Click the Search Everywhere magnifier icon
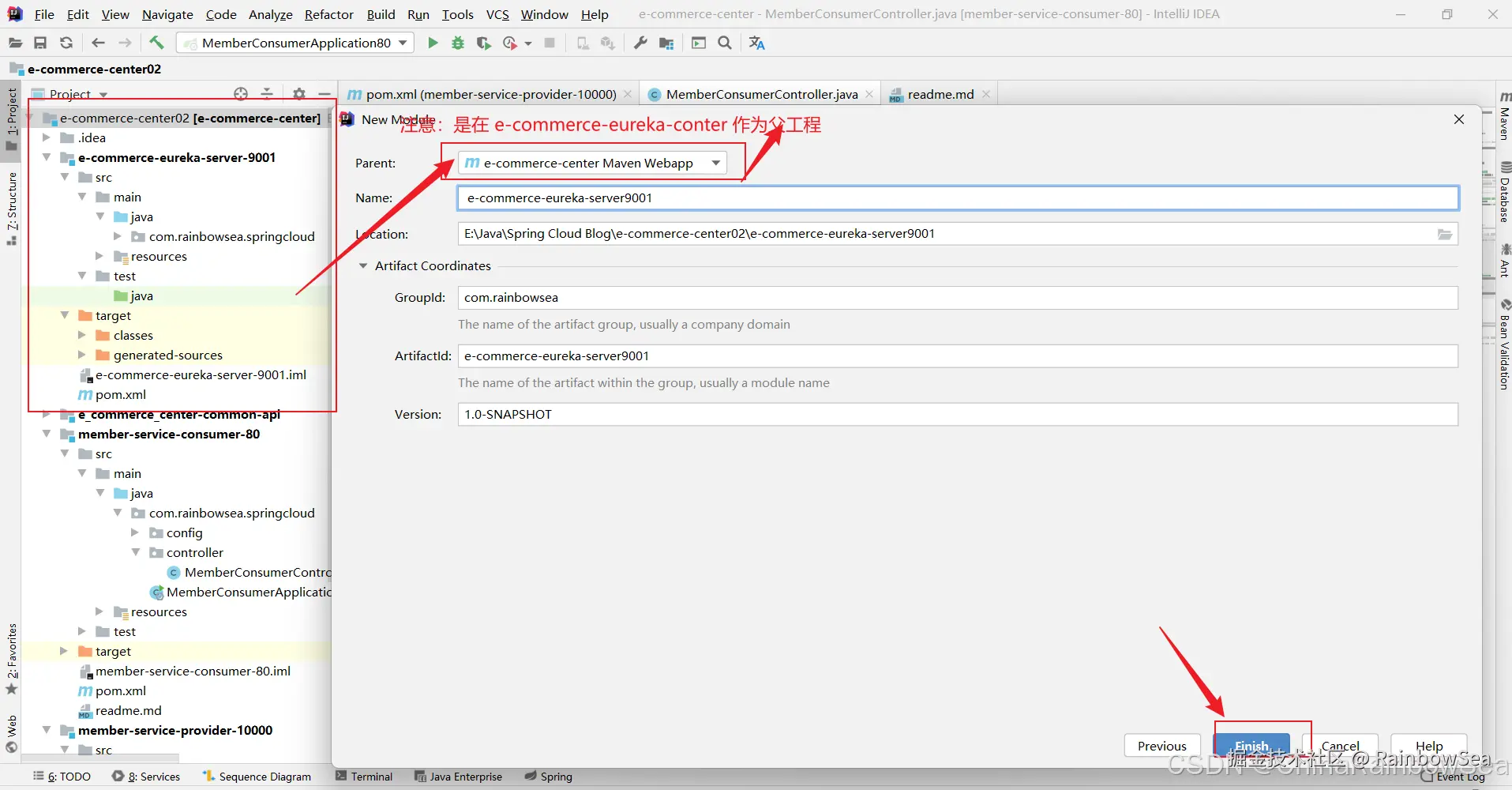This screenshot has width=1512, height=790. click(x=725, y=43)
